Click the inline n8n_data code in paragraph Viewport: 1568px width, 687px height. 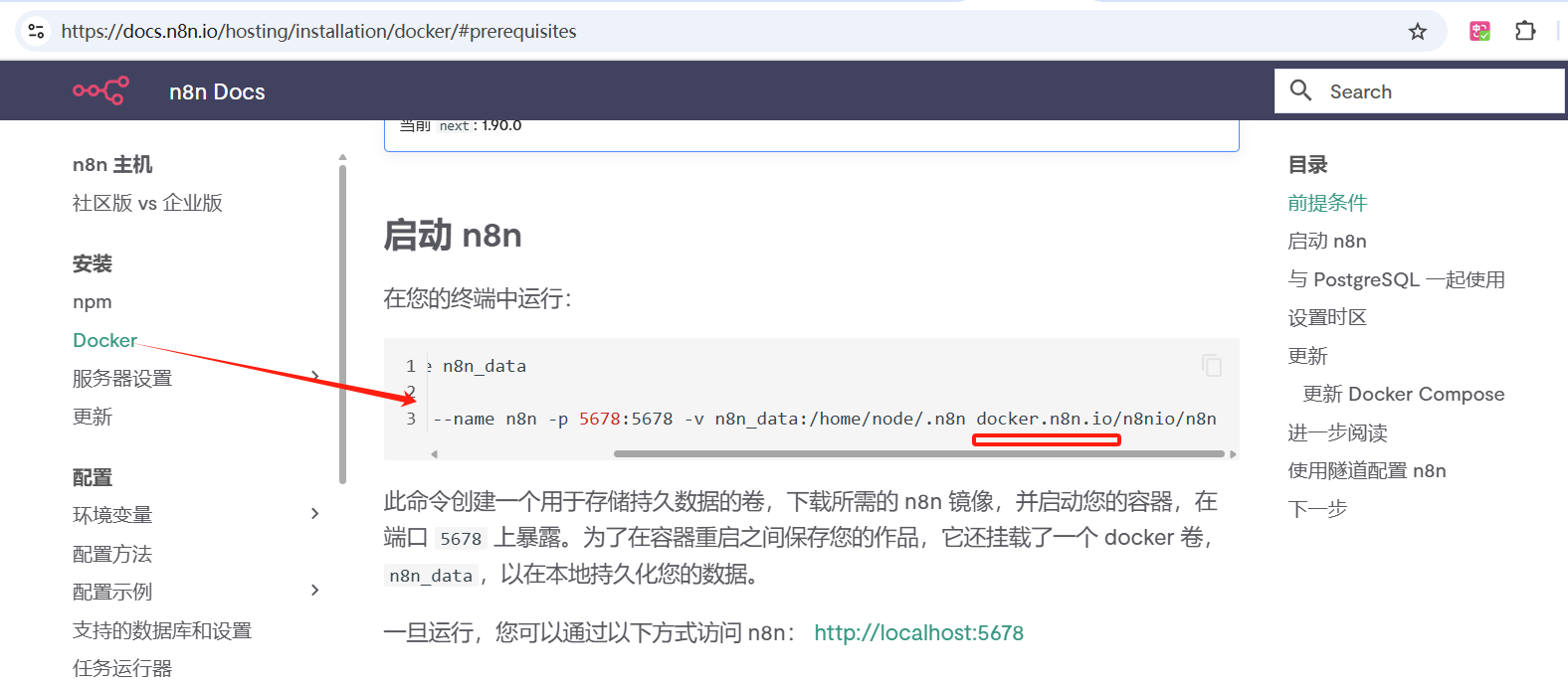tap(431, 576)
